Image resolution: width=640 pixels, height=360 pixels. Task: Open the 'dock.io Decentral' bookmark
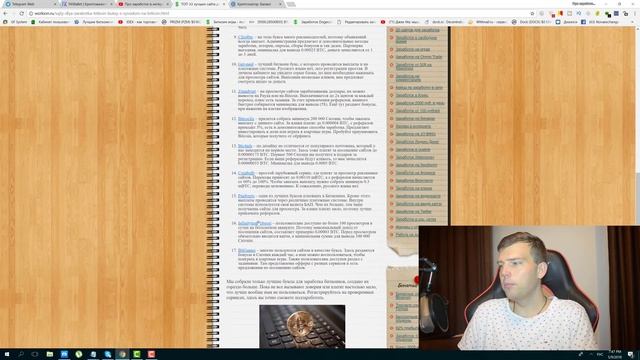[x=444, y=22]
